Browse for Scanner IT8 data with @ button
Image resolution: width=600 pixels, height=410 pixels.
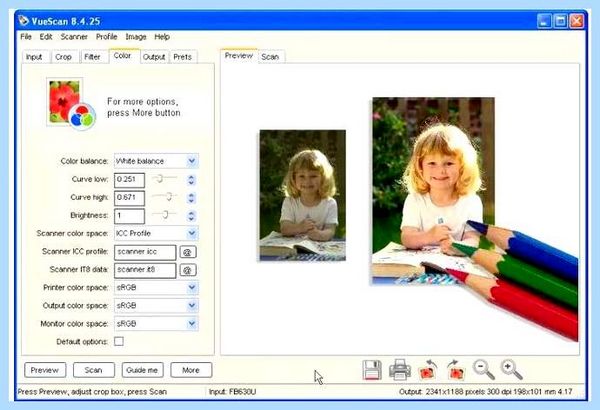click(x=188, y=270)
